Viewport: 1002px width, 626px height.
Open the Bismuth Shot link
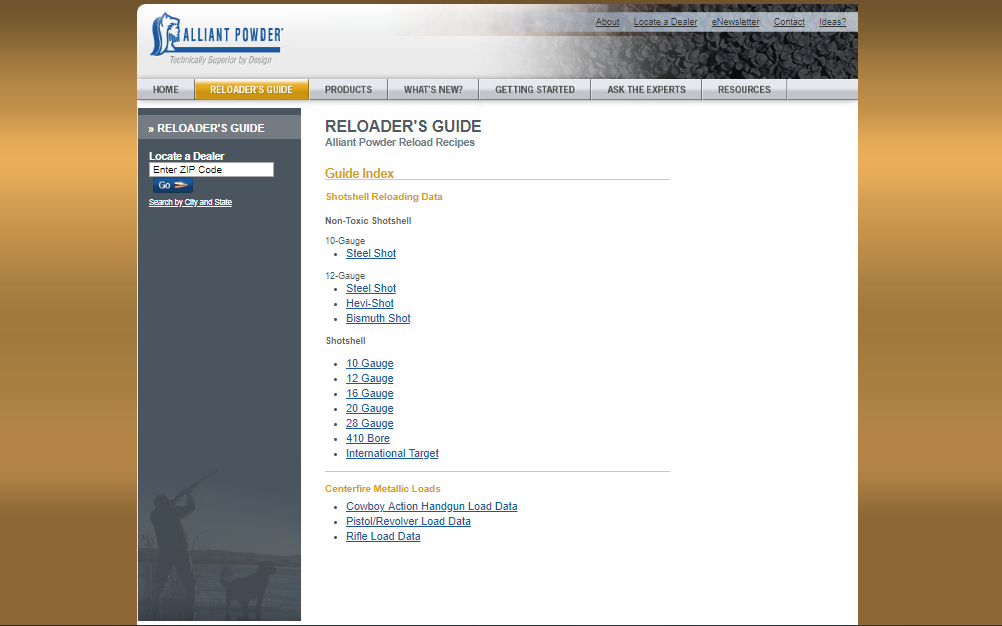pyautogui.click(x=378, y=318)
